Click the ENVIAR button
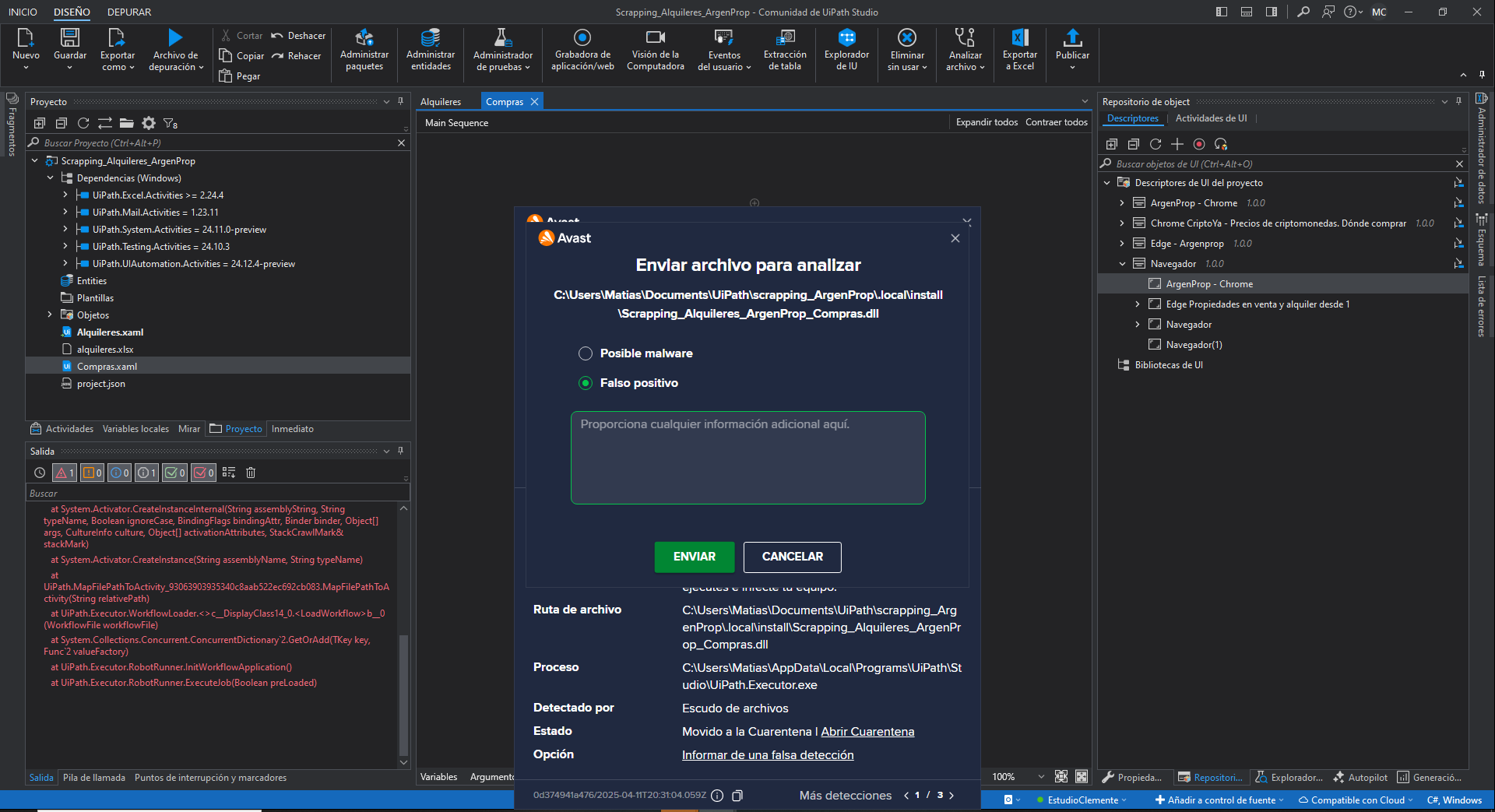1495x812 pixels. coord(695,557)
